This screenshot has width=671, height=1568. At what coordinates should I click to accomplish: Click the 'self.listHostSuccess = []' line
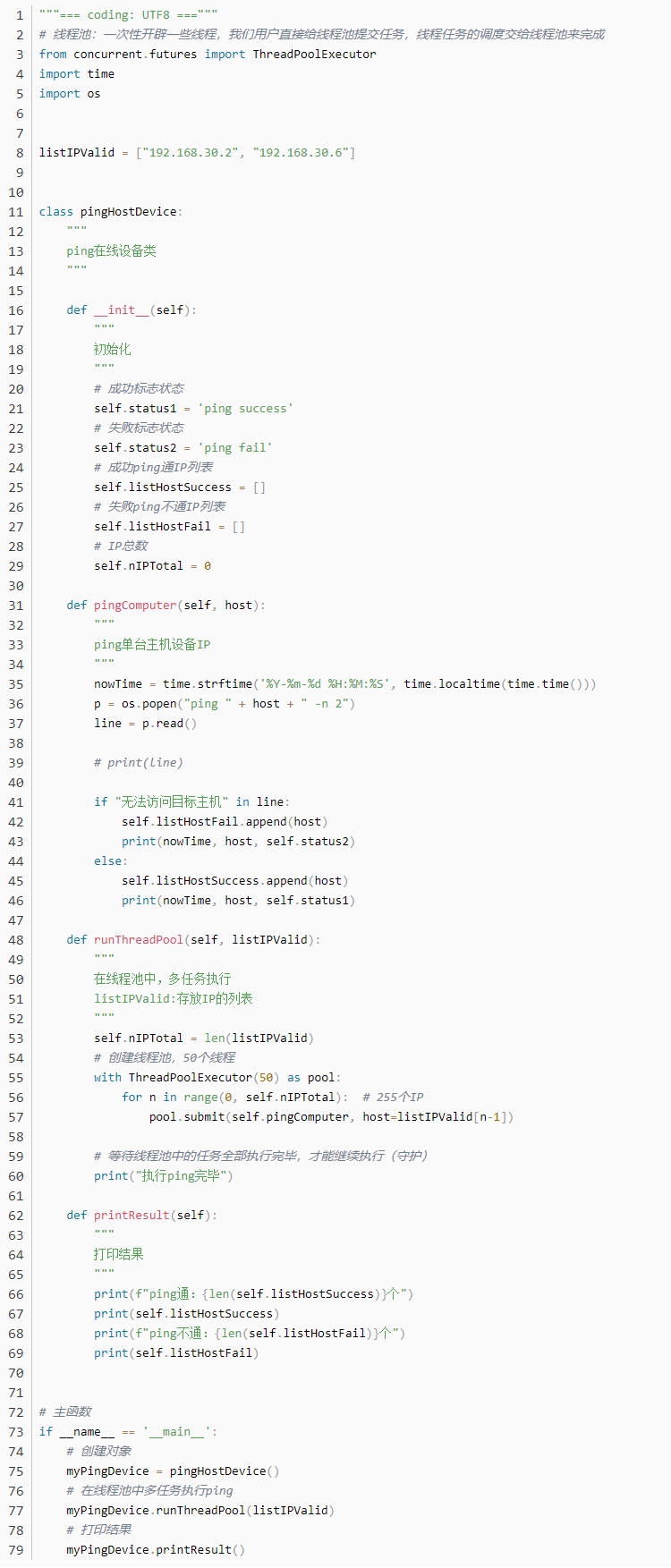pos(180,487)
